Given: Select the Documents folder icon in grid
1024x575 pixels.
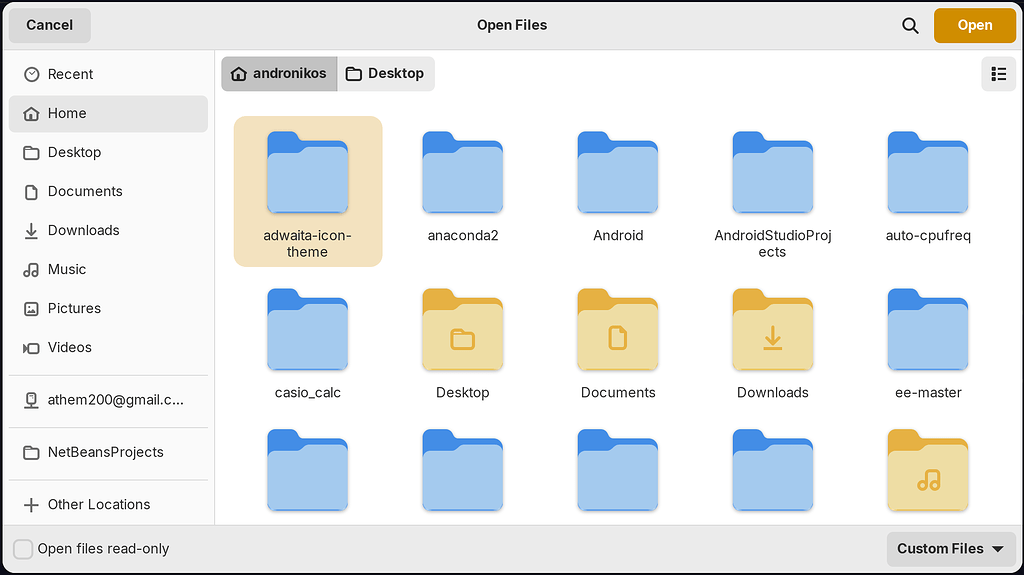Looking at the screenshot, I should 618,330.
